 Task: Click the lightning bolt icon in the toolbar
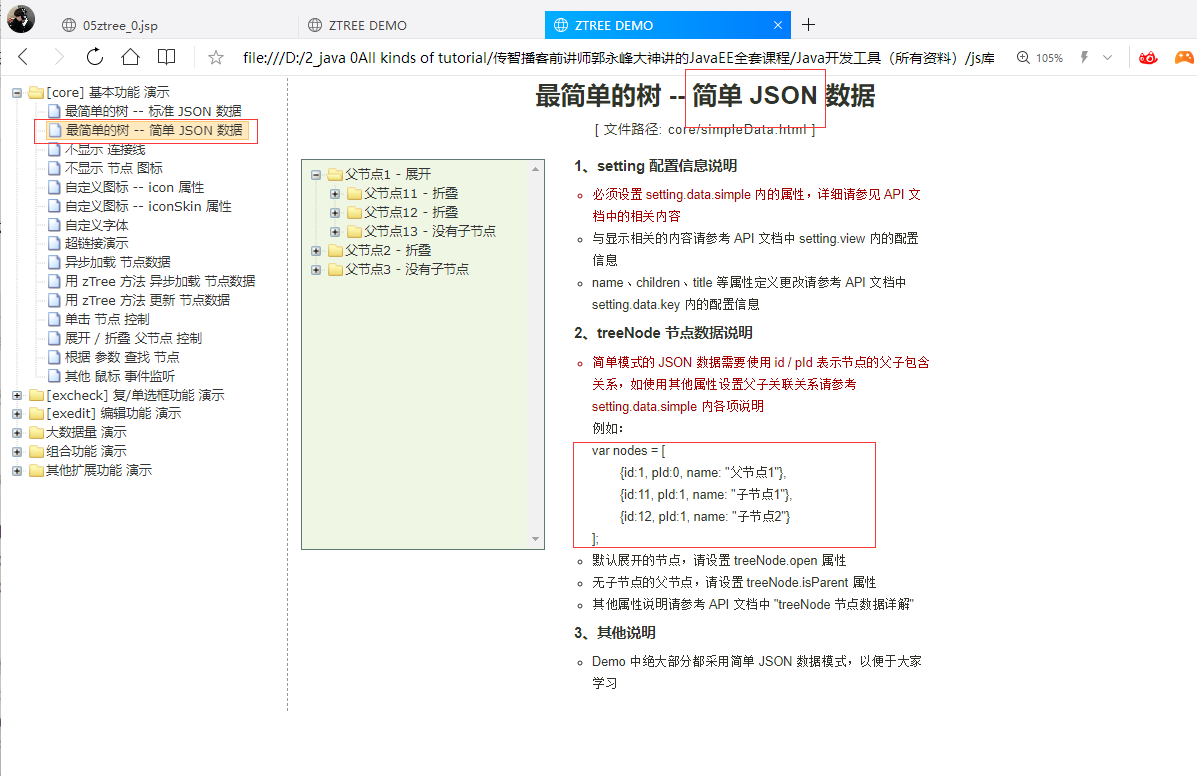[1083, 57]
